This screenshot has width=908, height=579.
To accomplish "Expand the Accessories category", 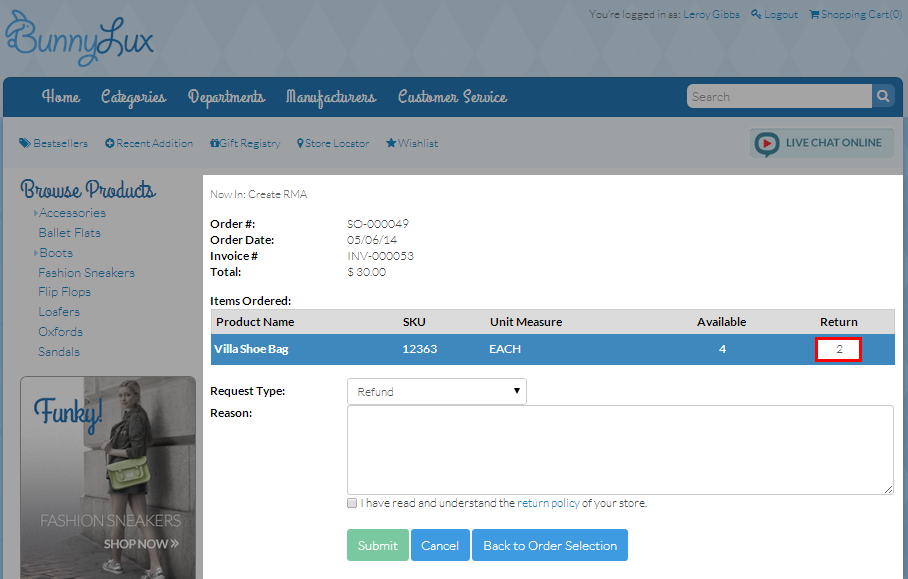I will tap(36, 213).
